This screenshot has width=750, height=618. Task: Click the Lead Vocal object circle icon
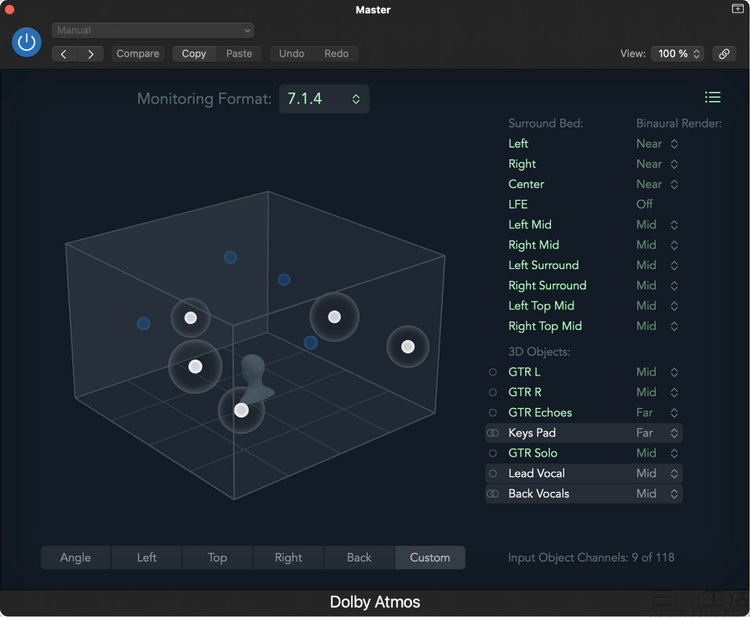(x=493, y=474)
